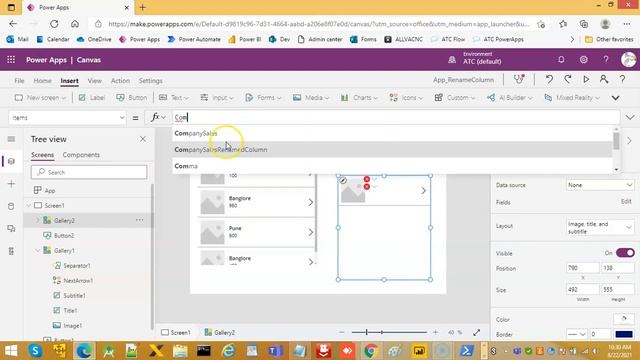Zoom in with the plus icon
Image resolution: width=640 pixels, height=360 pixels.
pos(436,332)
